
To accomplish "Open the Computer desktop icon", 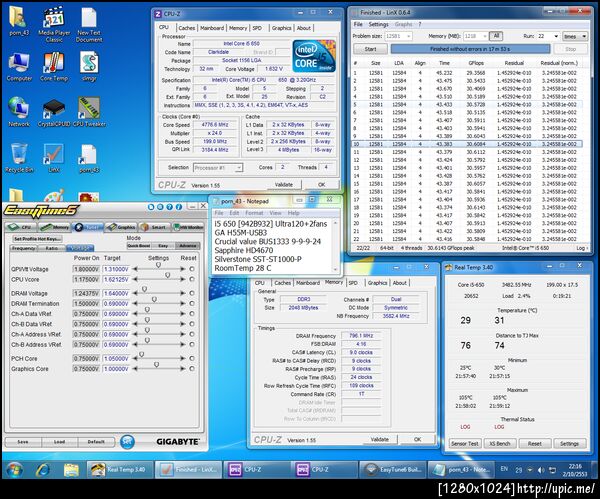I will point(19,67).
